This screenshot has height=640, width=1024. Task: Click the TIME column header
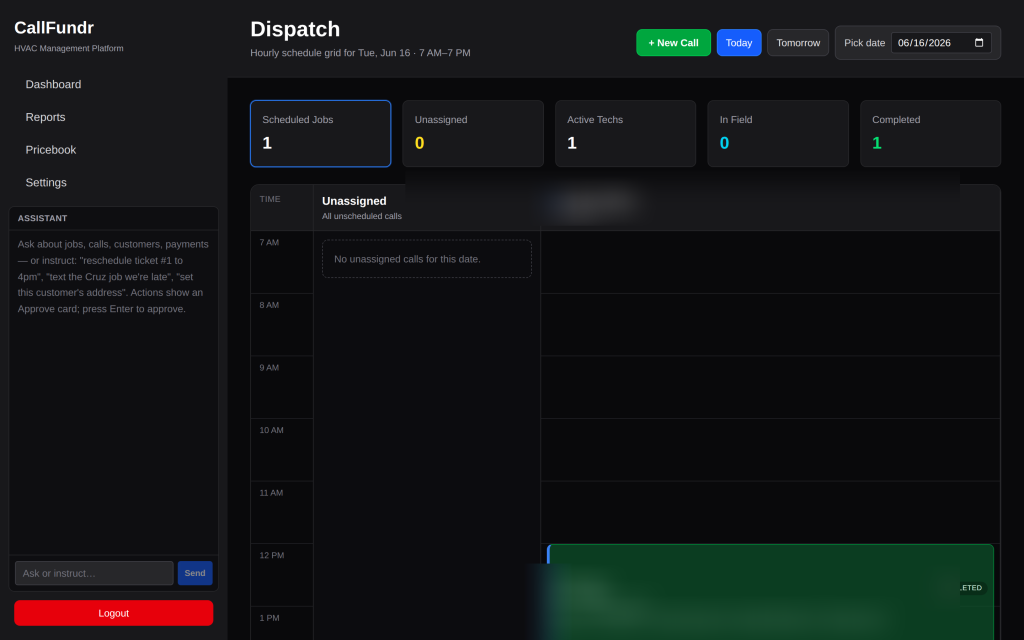(x=270, y=199)
